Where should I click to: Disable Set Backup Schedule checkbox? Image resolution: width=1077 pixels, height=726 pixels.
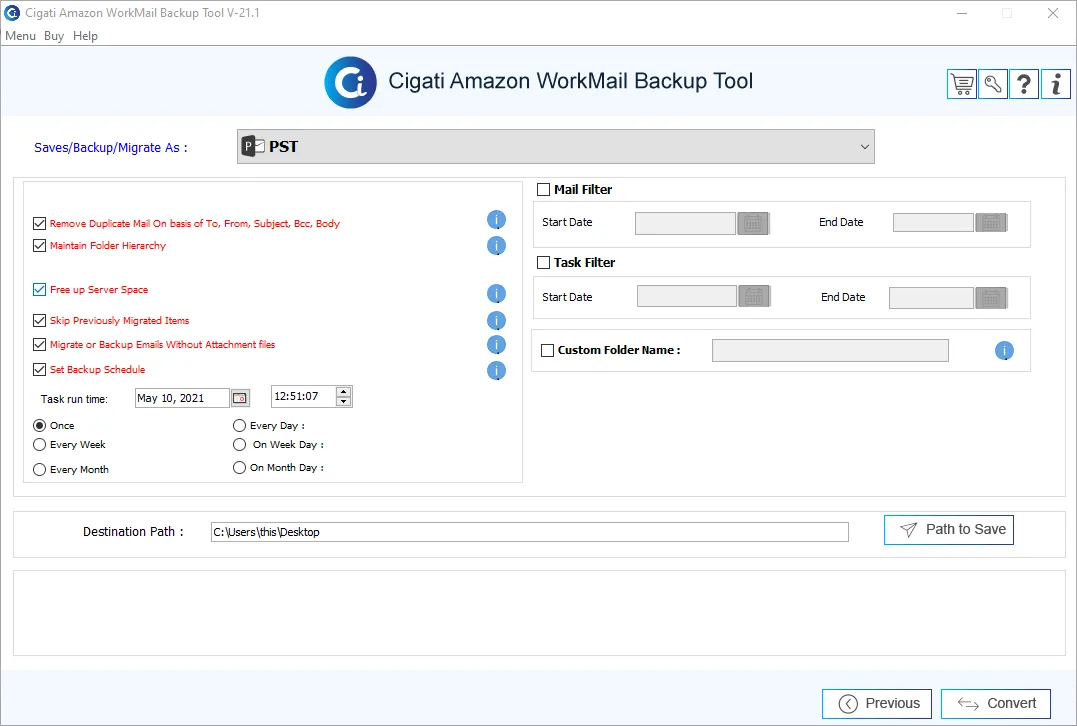[x=39, y=369]
